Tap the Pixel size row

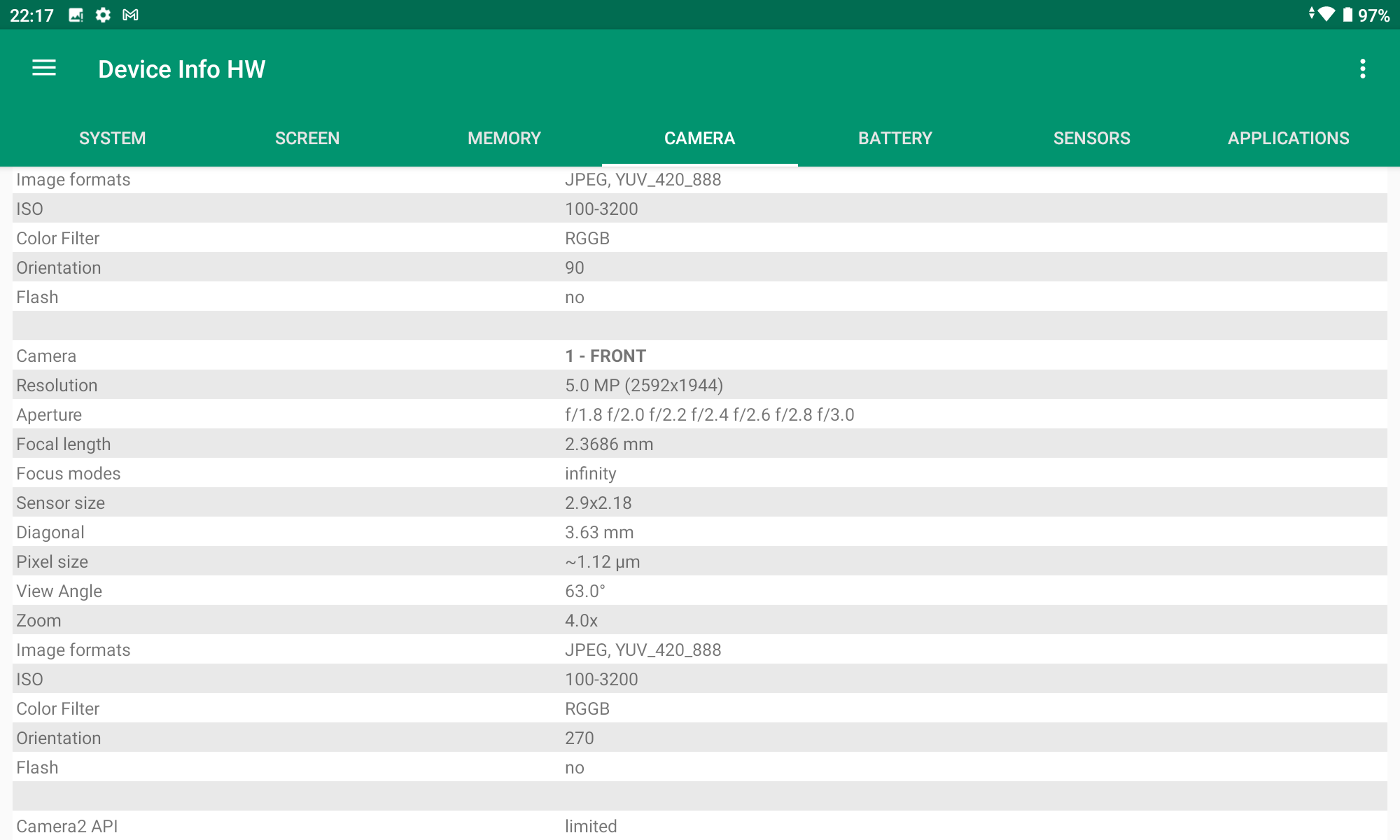[700, 561]
